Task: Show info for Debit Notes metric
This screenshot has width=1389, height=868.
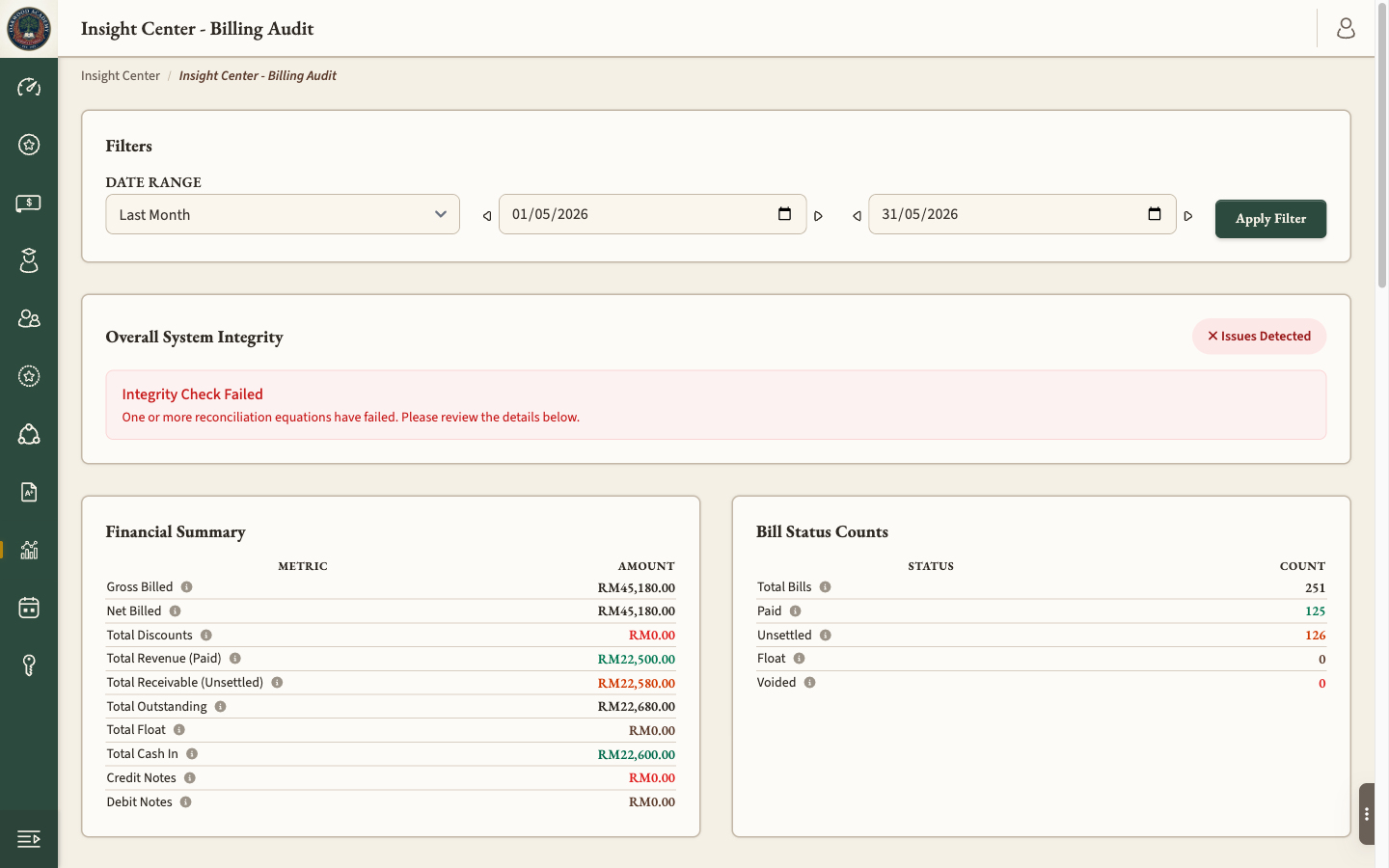Action: pos(186,802)
